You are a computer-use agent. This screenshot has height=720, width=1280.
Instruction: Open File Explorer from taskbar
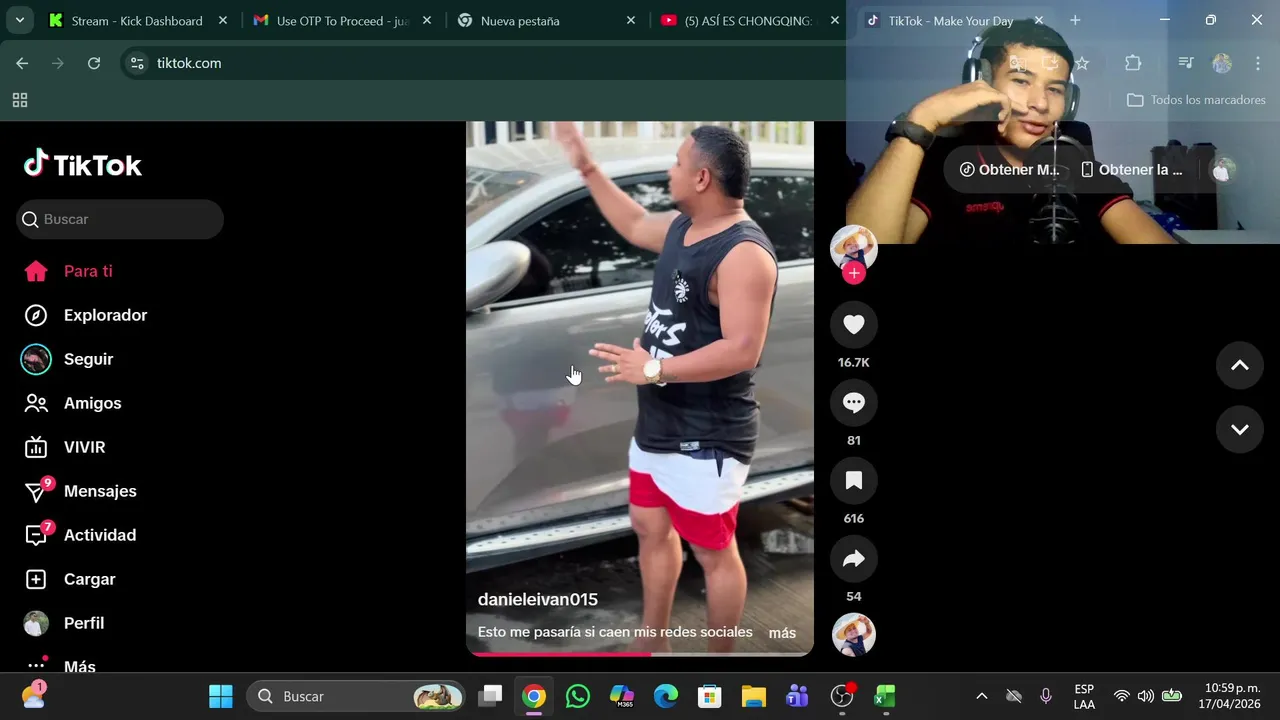coord(754,696)
